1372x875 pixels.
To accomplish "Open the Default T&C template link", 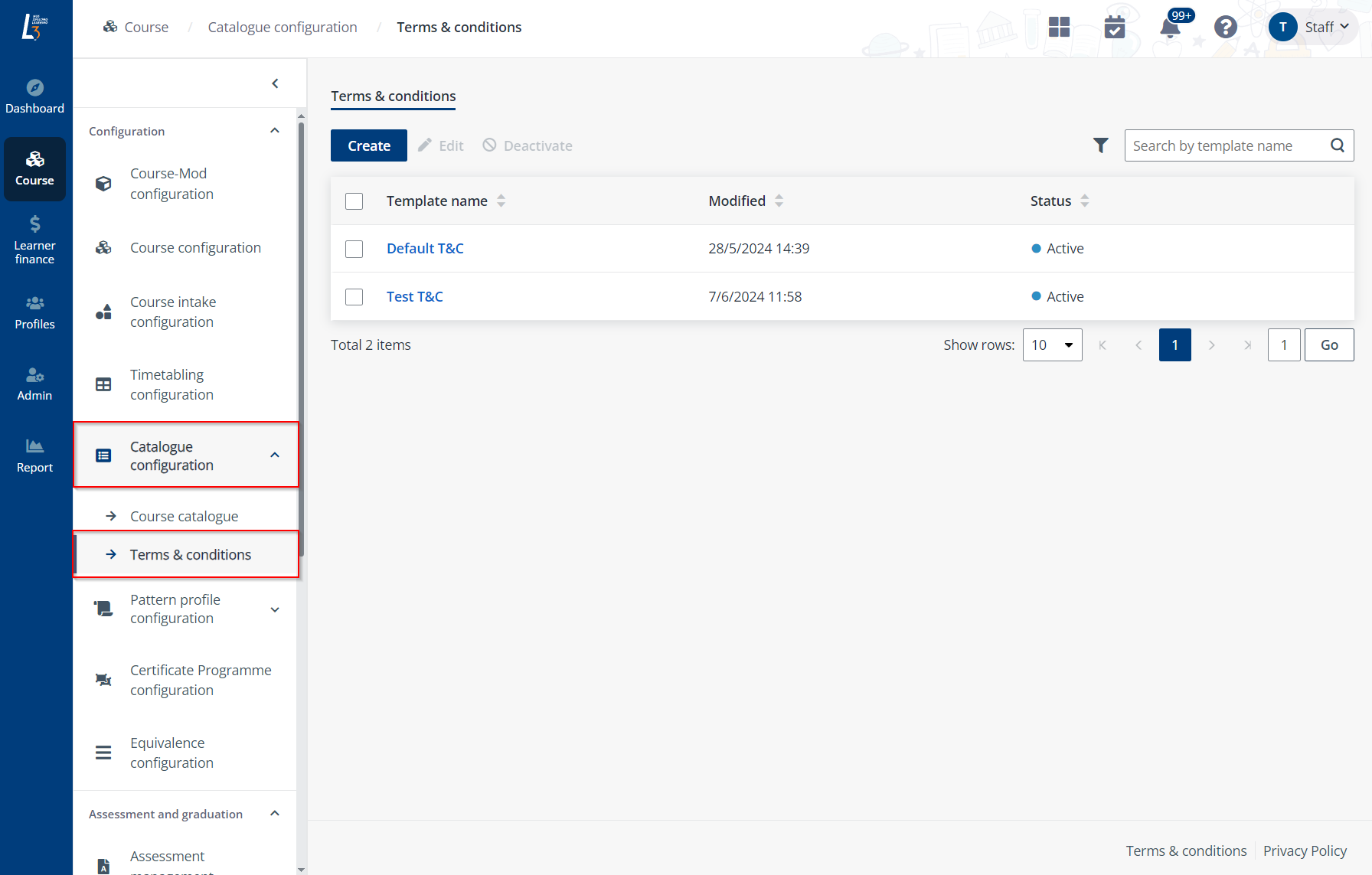I will [x=425, y=249].
